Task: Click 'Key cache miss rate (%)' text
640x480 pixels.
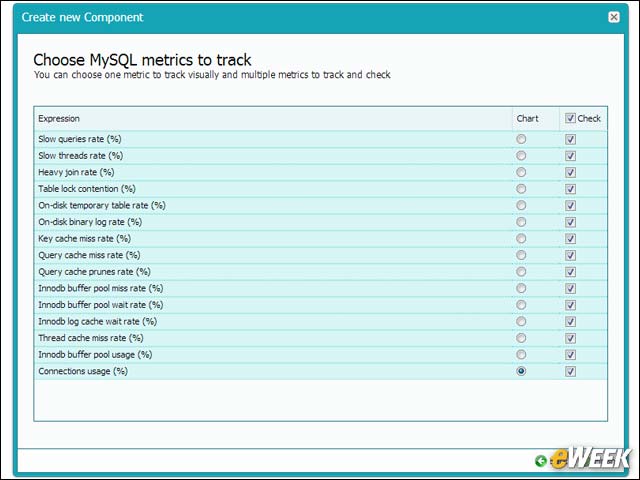Action: click(x=84, y=238)
